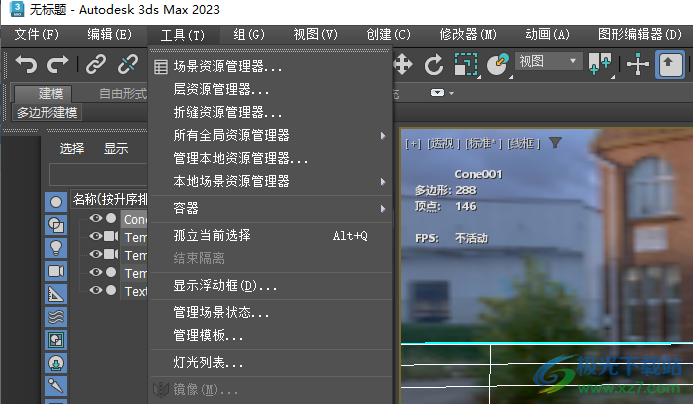
Task: Click the geometry filter sphere icon
Action: 56,202
